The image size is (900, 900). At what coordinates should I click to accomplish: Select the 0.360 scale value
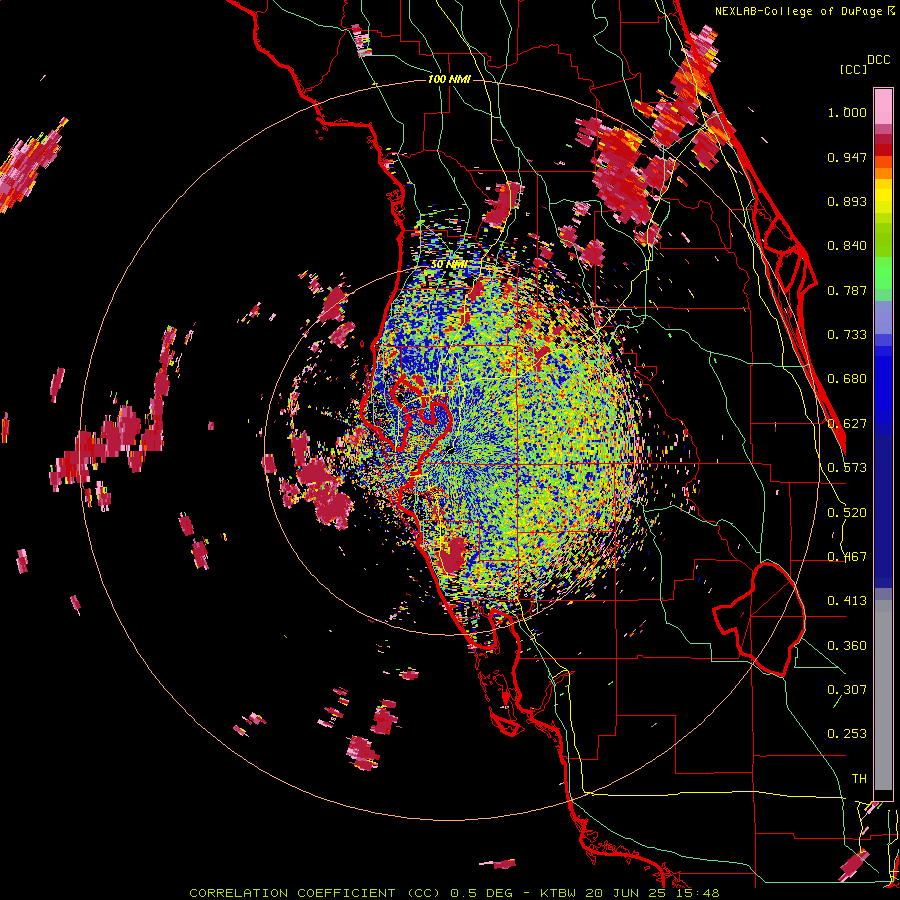coord(847,645)
